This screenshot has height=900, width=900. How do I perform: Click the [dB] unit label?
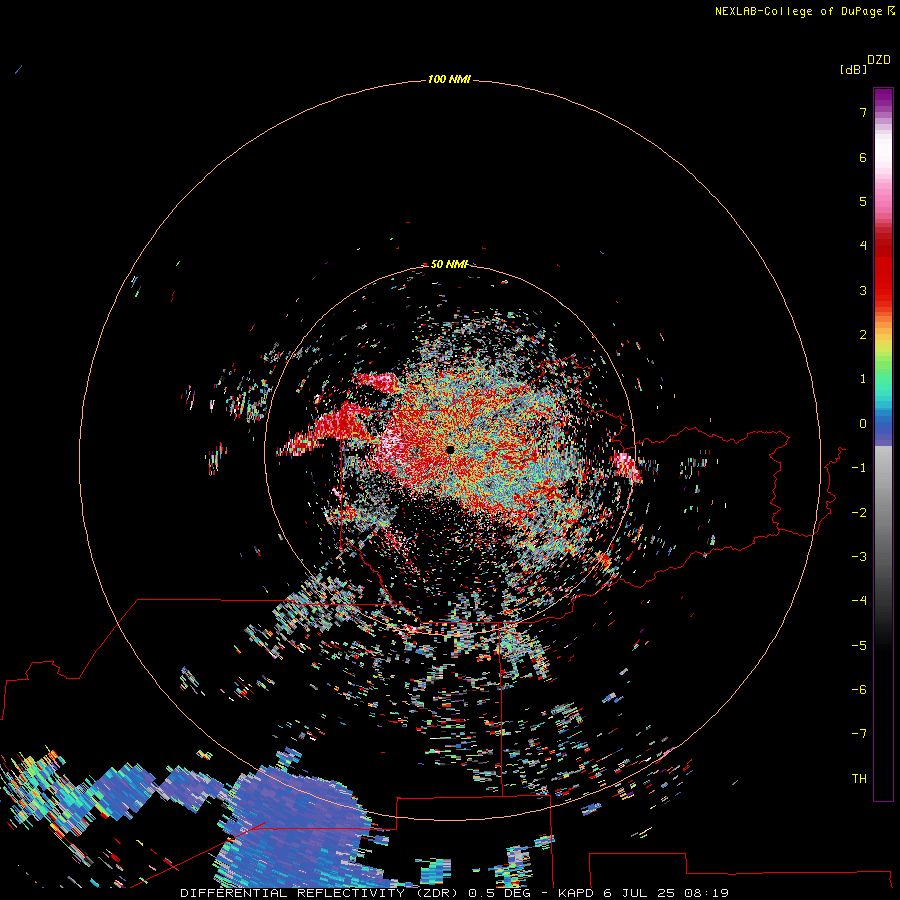853,70
